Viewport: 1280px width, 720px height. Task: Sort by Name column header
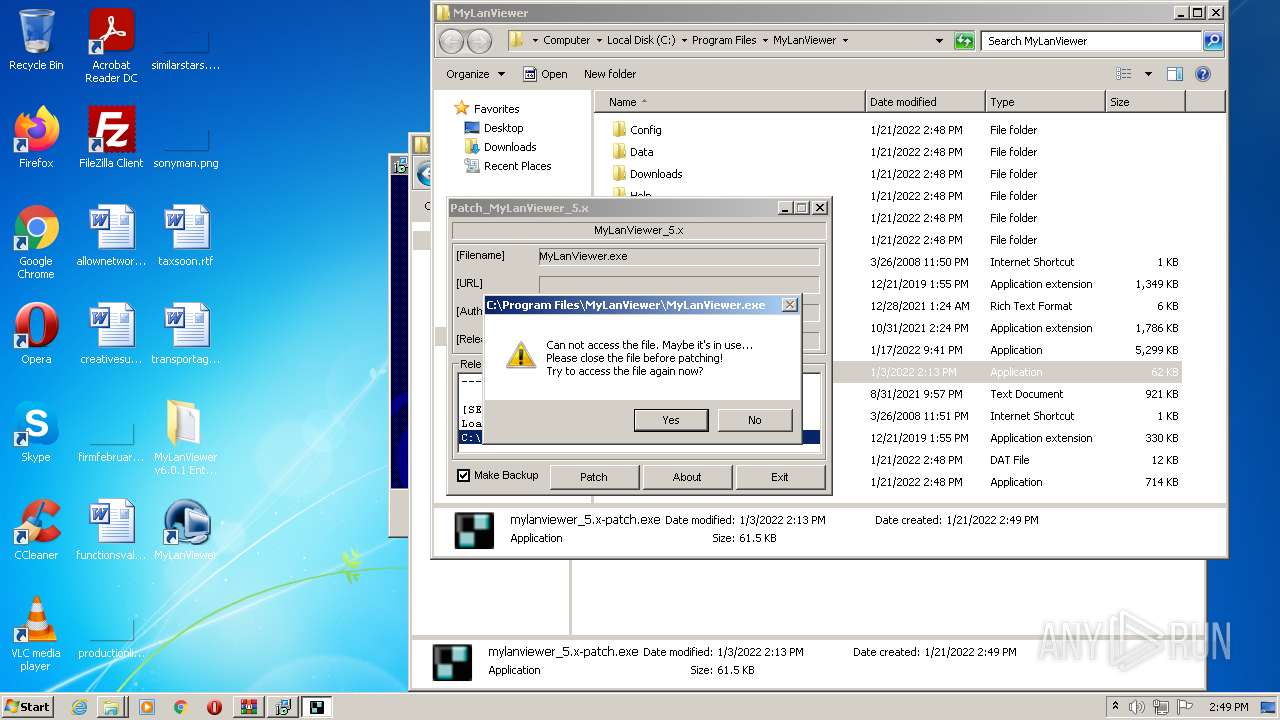(730, 102)
